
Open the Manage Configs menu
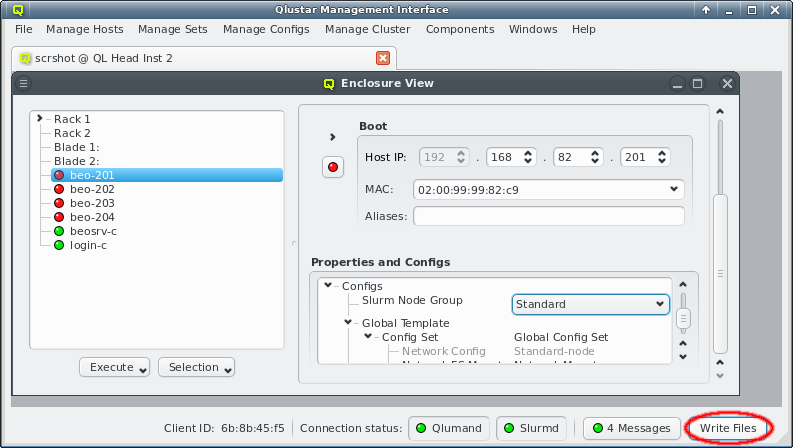point(266,29)
